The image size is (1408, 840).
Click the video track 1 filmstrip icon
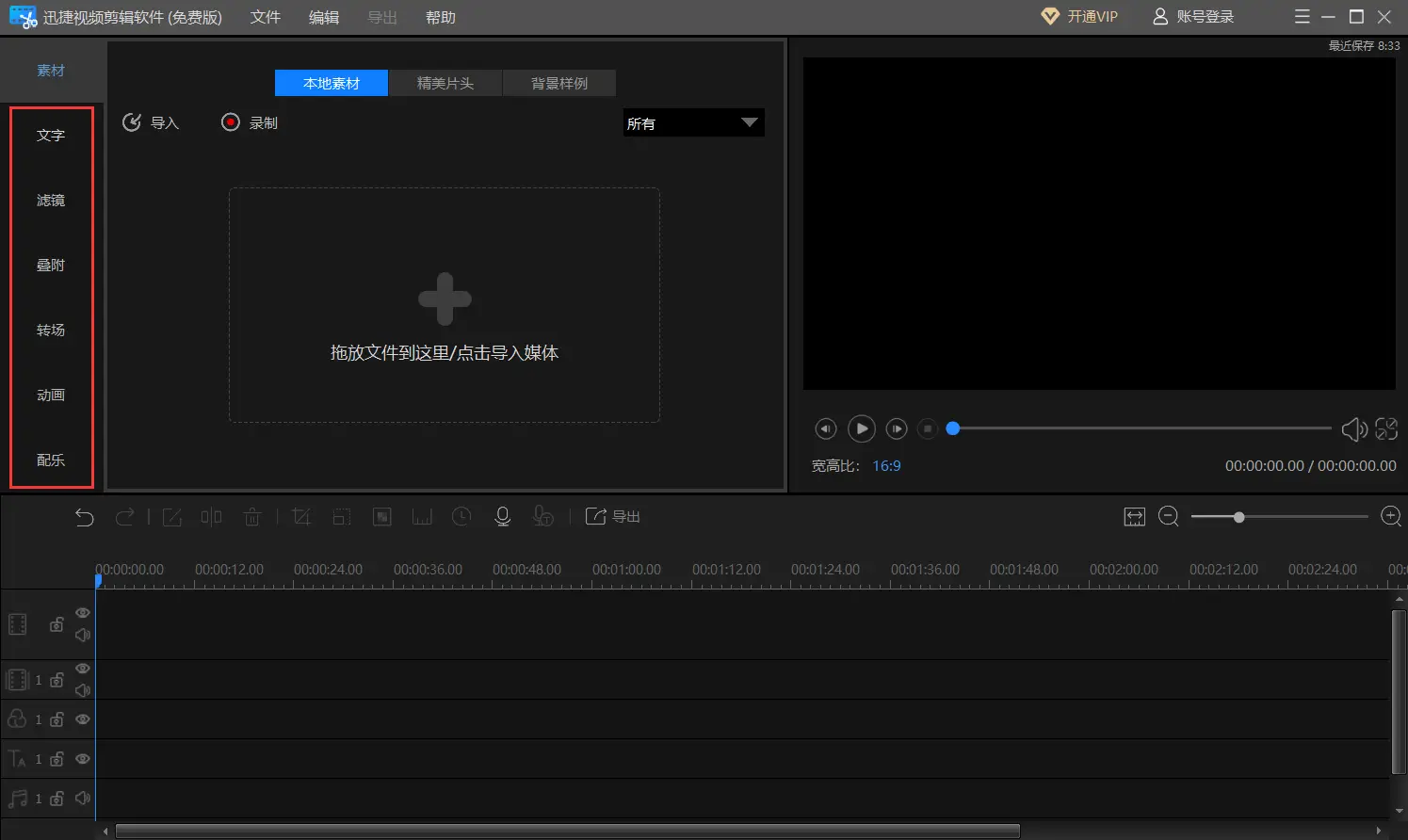point(17,680)
